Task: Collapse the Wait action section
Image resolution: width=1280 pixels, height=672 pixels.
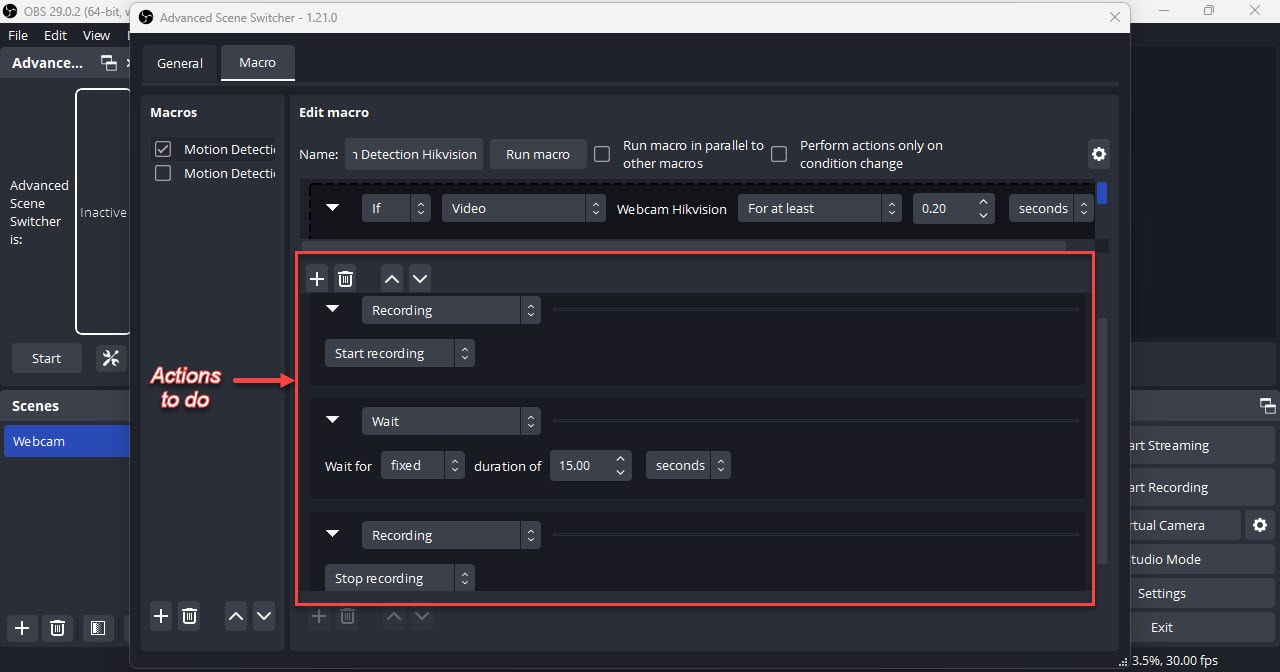Action: point(333,420)
